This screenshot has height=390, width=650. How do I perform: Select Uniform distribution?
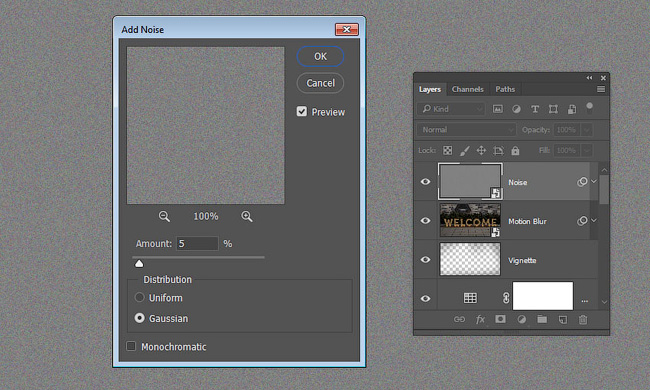[x=139, y=297]
